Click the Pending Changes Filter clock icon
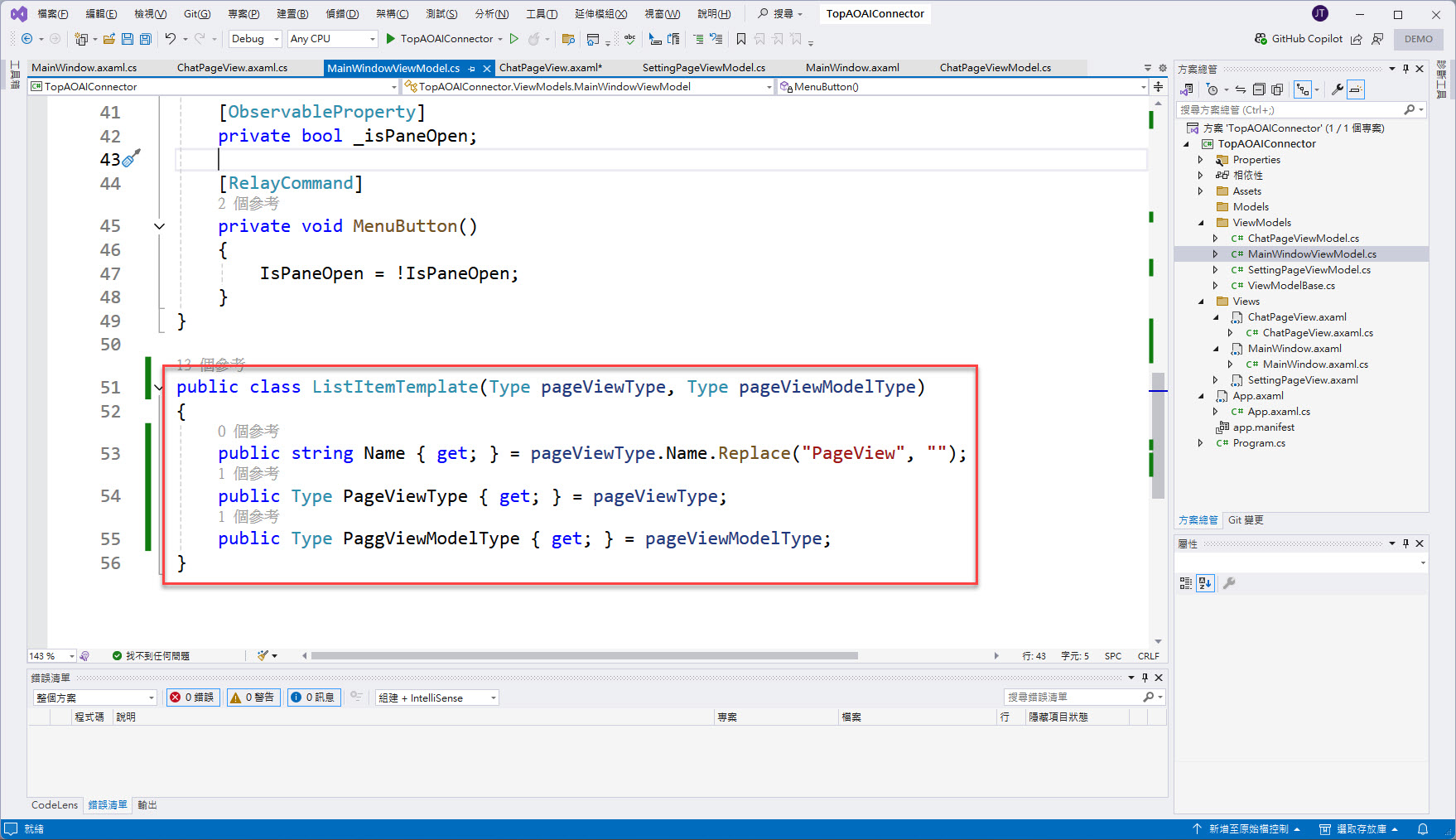Viewport: 1456px width, 840px height. pyautogui.click(x=1213, y=89)
